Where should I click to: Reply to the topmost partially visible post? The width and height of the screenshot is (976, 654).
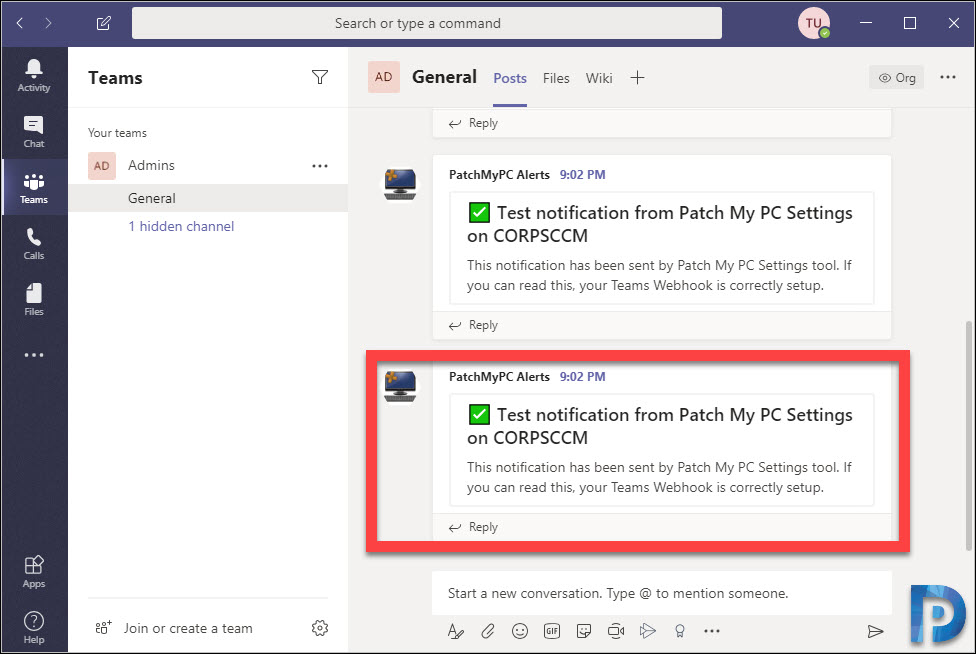pos(474,123)
